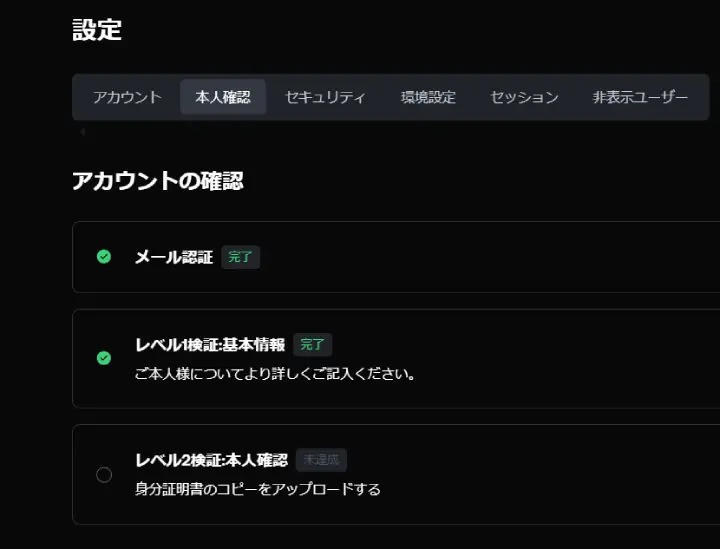Open the アカウント tab
This screenshot has width=720, height=549.
[x=127, y=97]
